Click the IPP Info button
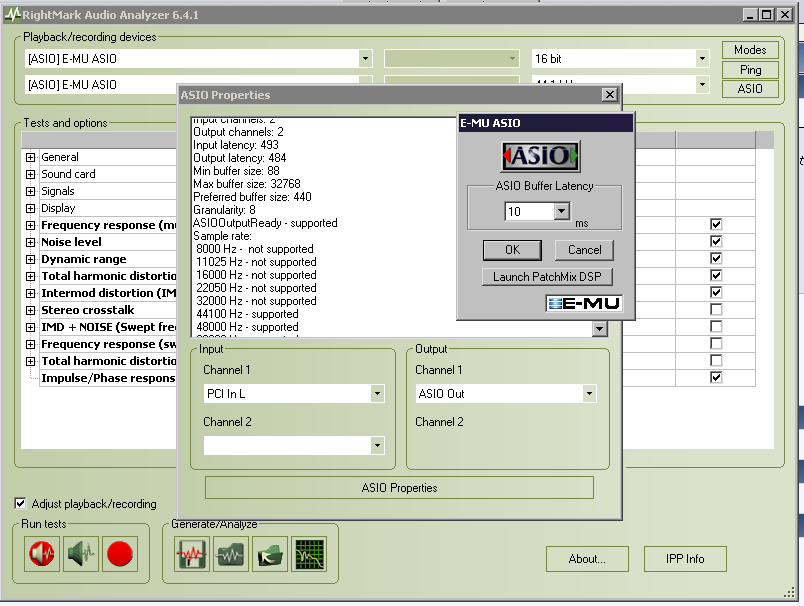Image resolution: width=804 pixels, height=606 pixels. pyautogui.click(x=685, y=559)
